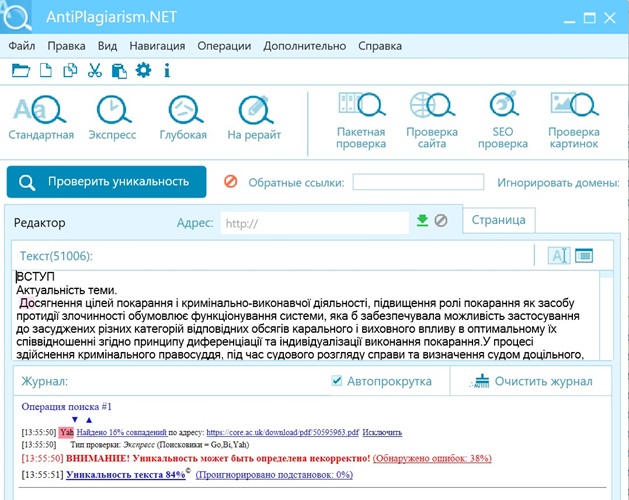629x500 pixels.
Task: Run the На рерайт check
Action: [x=254, y=118]
